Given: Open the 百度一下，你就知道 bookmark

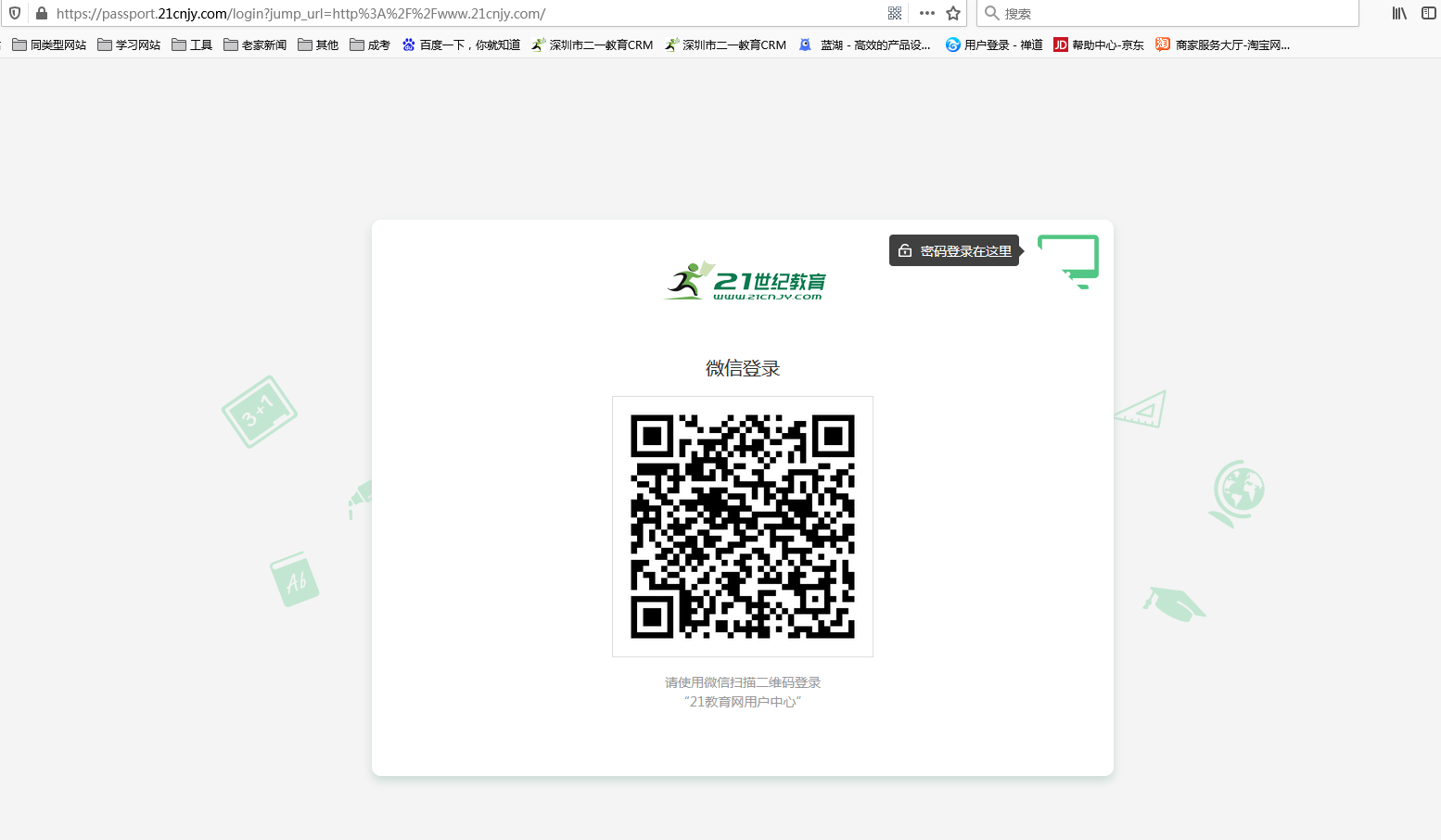Looking at the screenshot, I should (461, 45).
